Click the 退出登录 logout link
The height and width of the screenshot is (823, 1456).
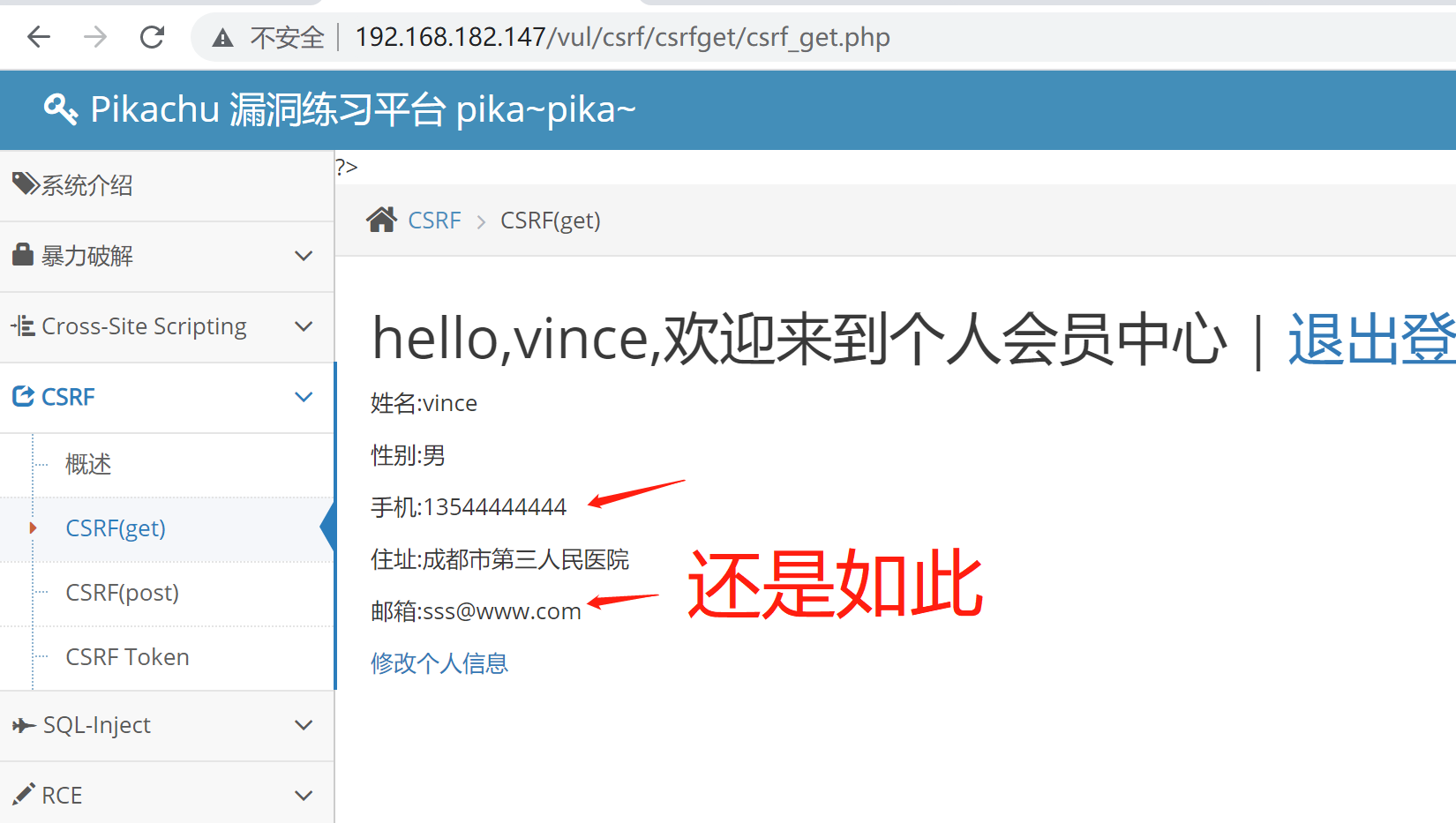(1372, 339)
